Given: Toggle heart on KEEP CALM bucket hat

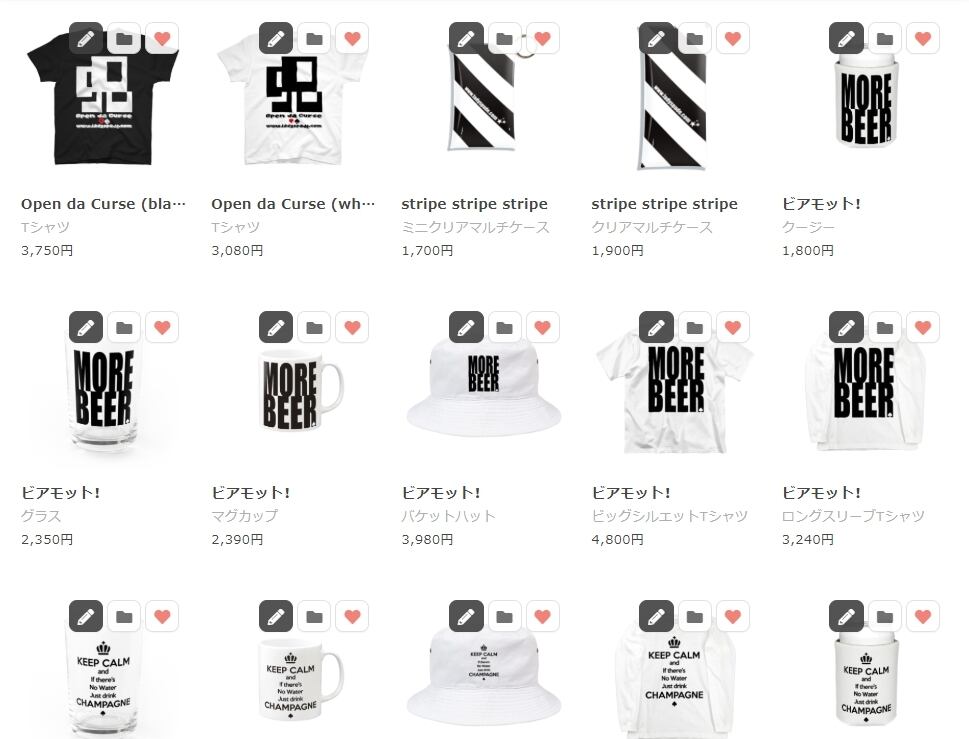Looking at the screenshot, I should 543,616.
